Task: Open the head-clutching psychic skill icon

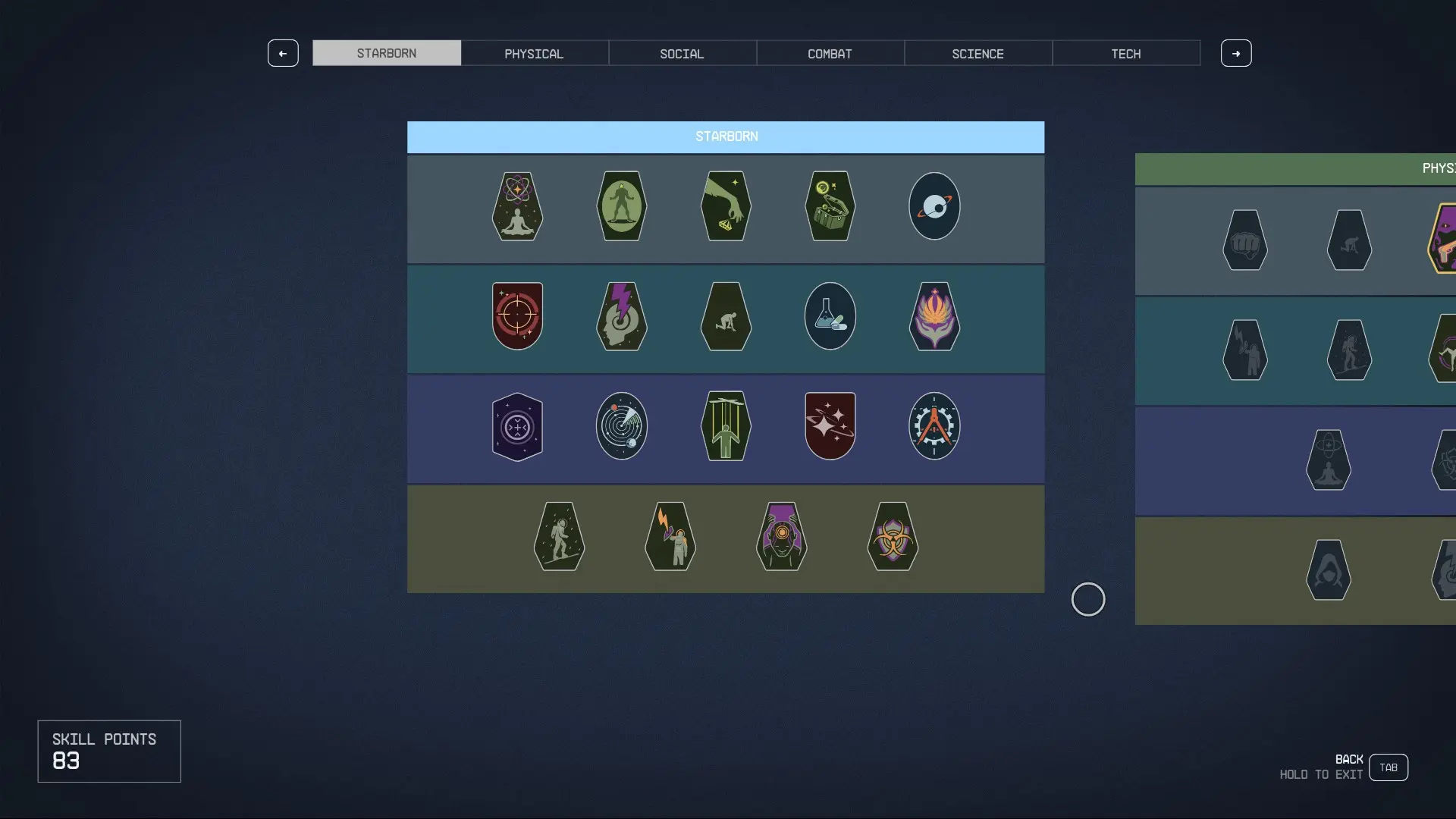Action: (x=783, y=537)
